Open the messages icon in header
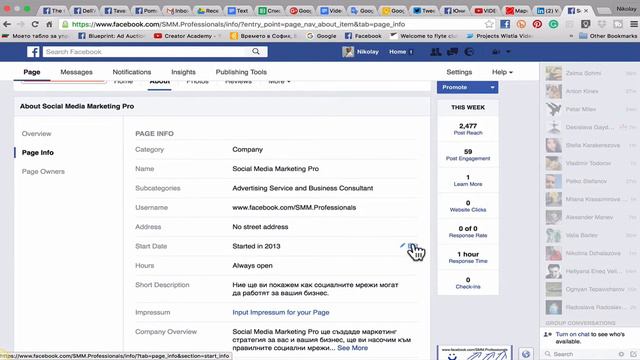This screenshot has width=640, height=360. [452, 52]
